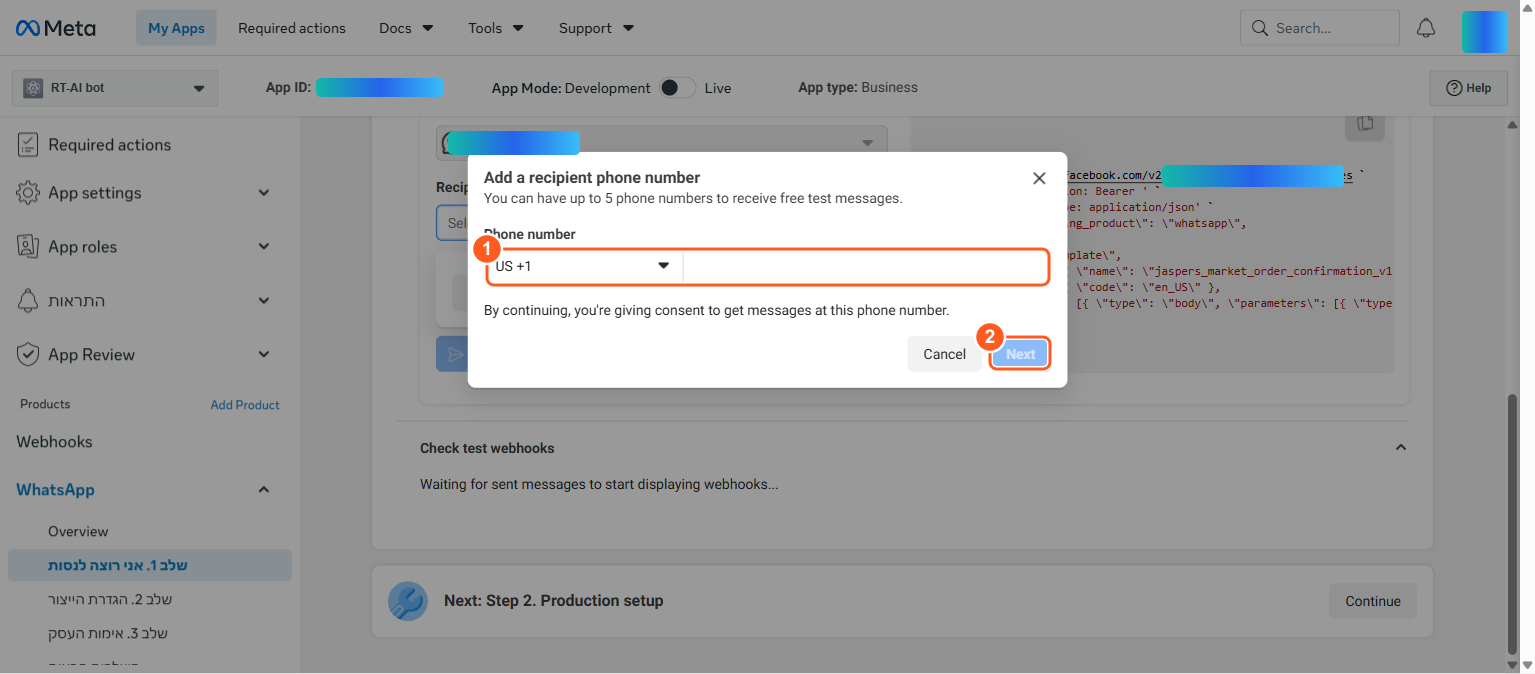
Task: Click 'App type: Business' label
Action: 858,87
